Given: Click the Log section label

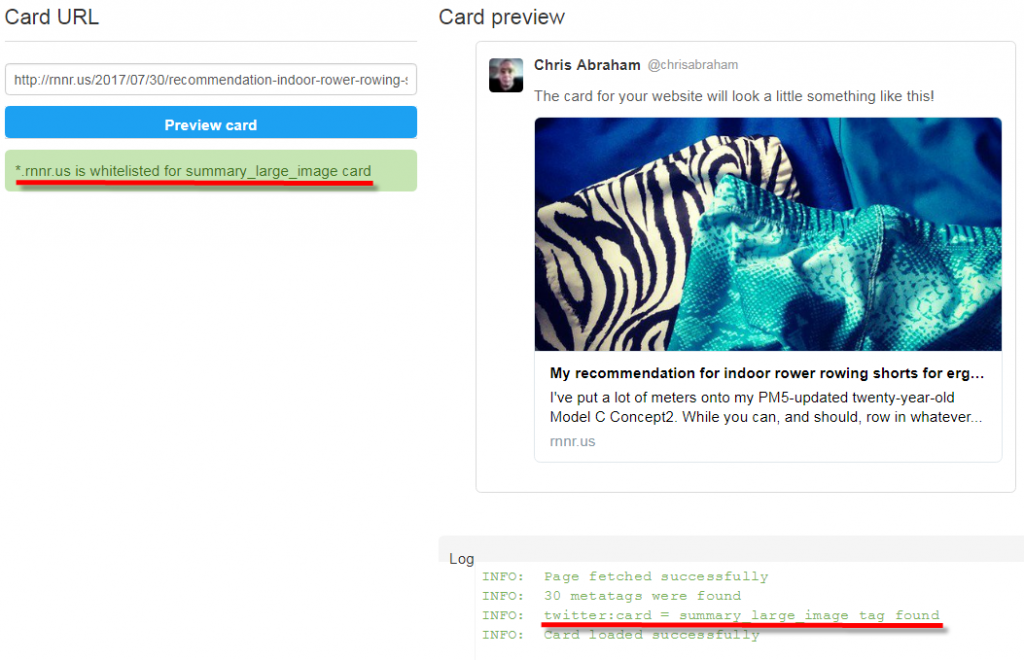Looking at the screenshot, I should (461, 559).
